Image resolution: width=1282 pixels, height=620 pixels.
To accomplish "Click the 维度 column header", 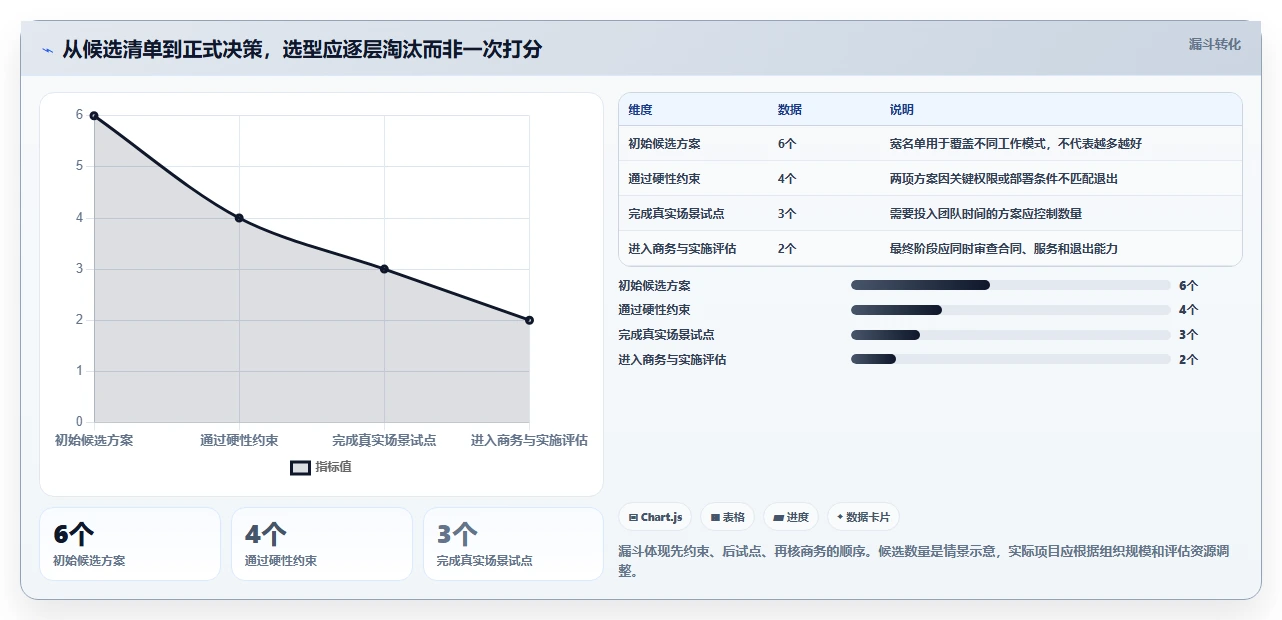I will pos(640,110).
